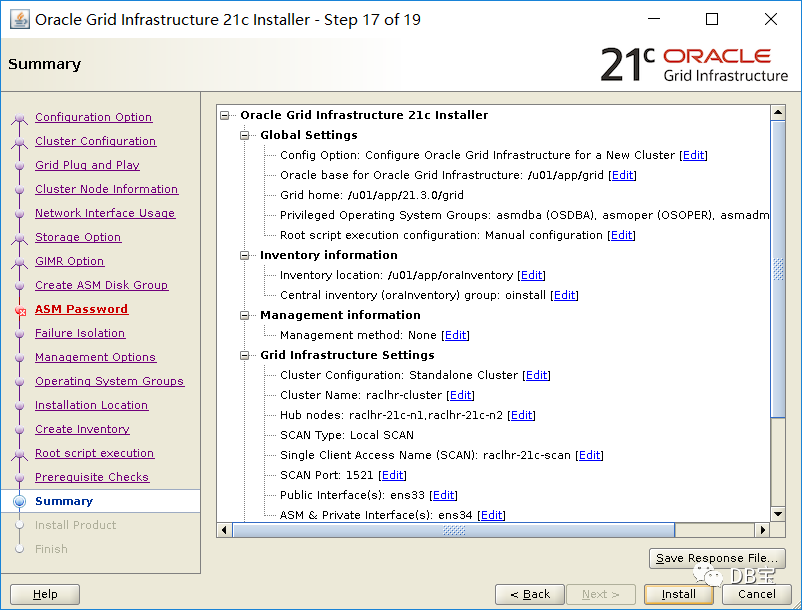Image resolution: width=802 pixels, height=610 pixels.
Task: Select the Summary step
Action: click(x=64, y=502)
